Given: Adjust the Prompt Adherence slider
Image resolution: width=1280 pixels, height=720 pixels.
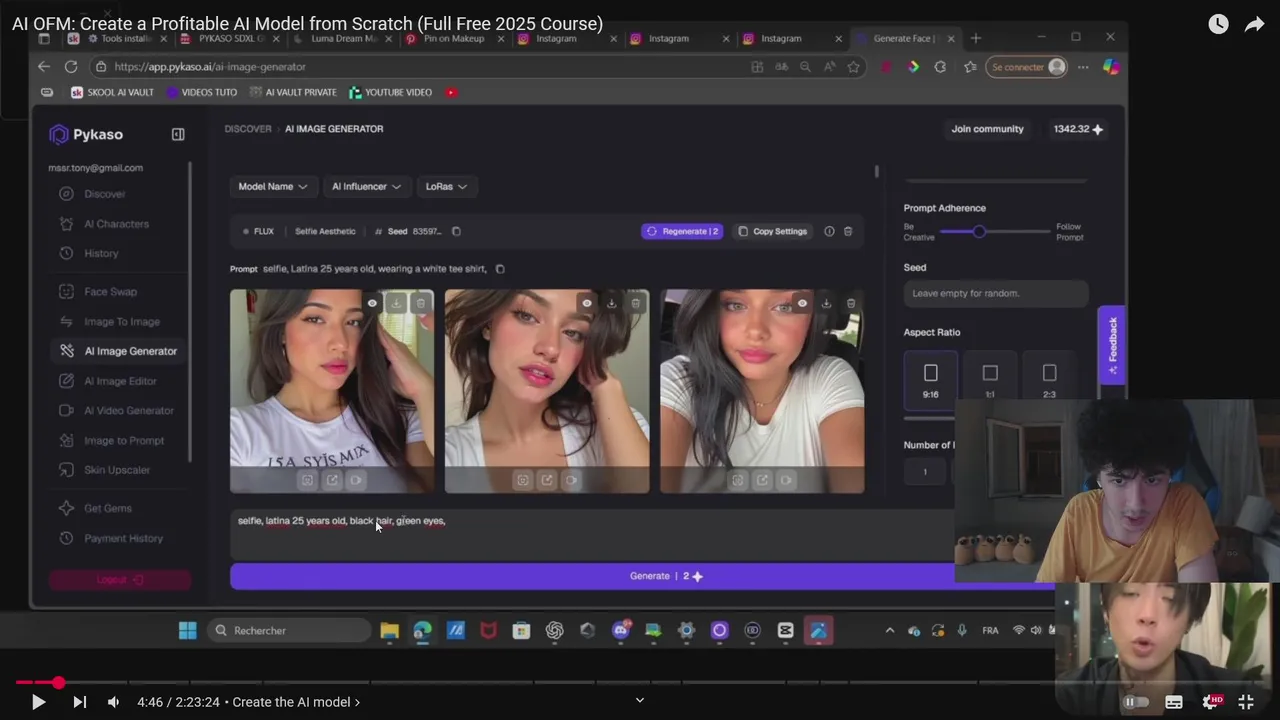Looking at the screenshot, I should pos(979,231).
